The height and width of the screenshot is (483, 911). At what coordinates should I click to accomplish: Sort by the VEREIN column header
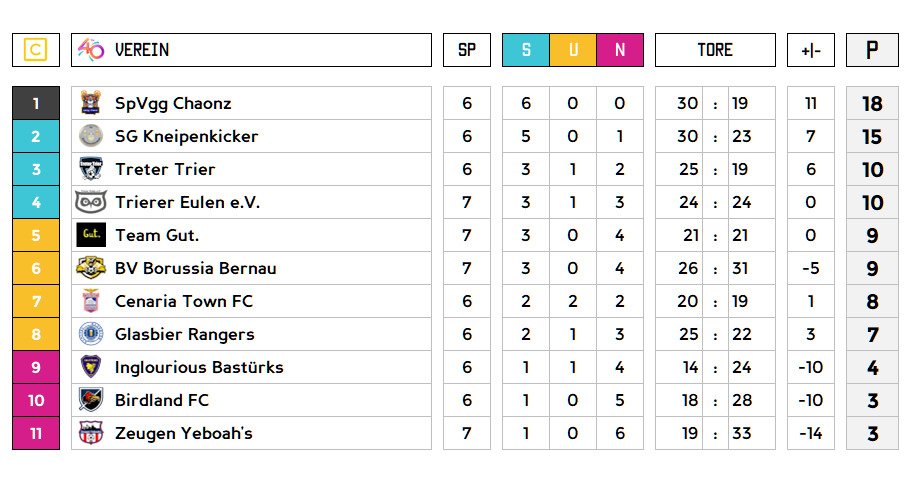(142, 50)
